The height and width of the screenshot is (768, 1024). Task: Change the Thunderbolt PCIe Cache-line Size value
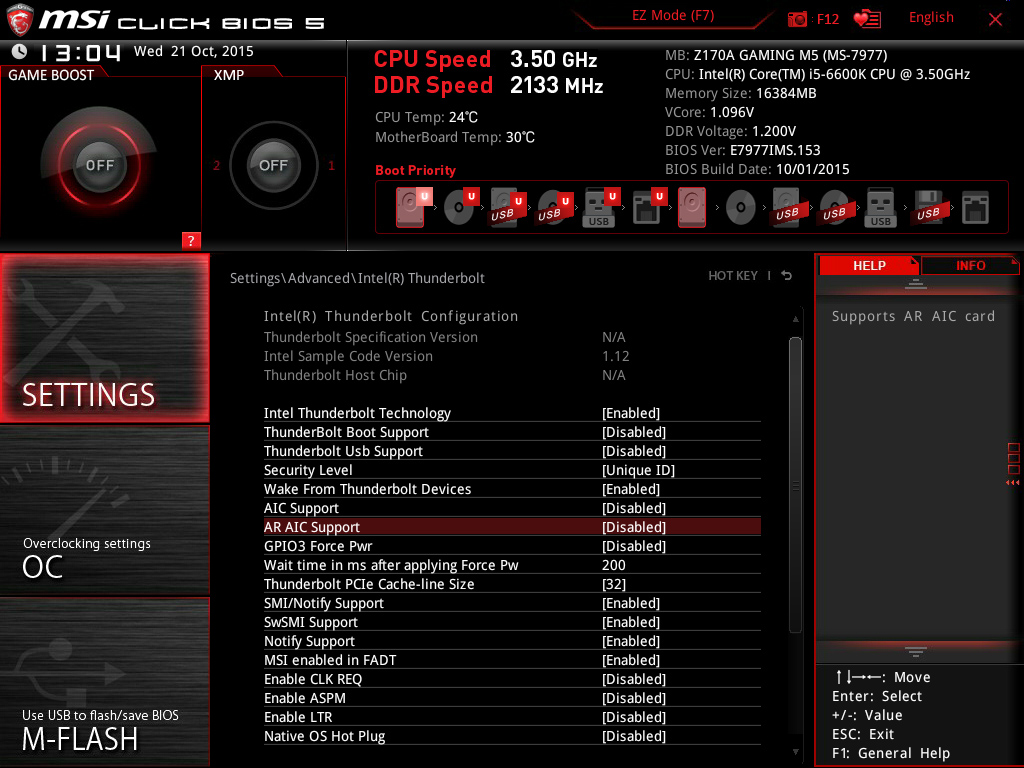click(x=613, y=584)
